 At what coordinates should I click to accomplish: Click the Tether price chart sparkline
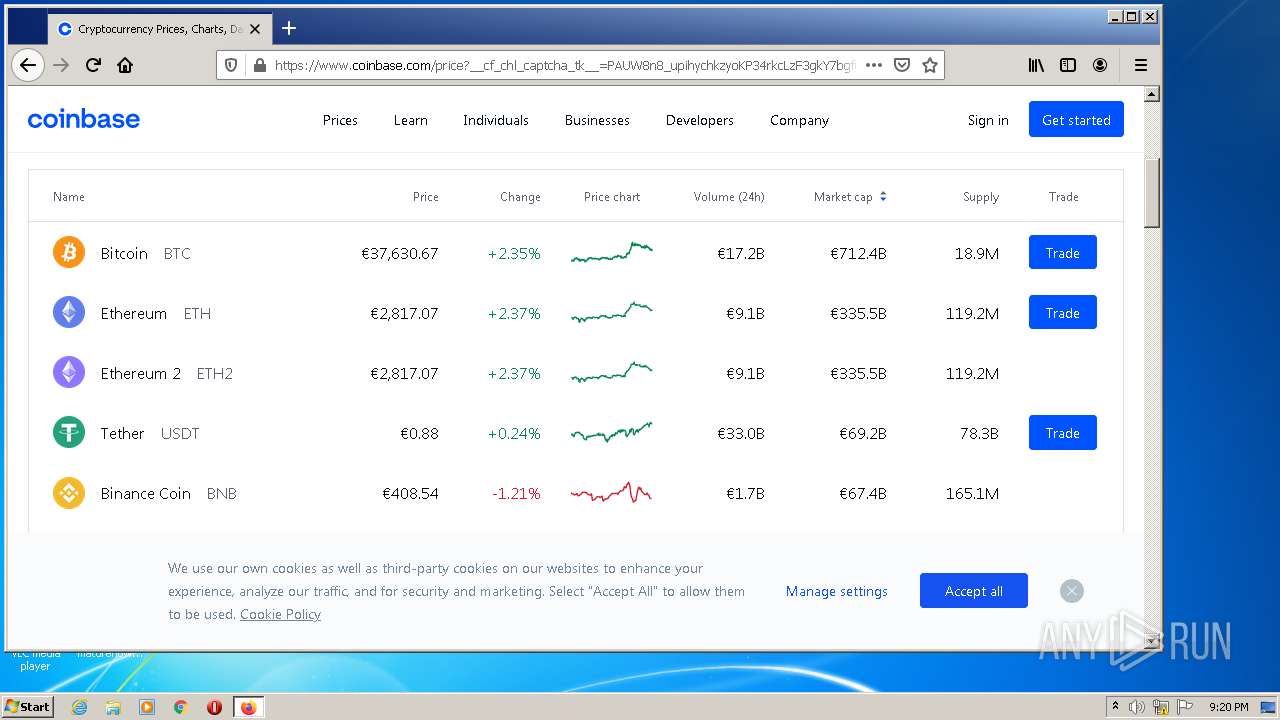(x=612, y=432)
